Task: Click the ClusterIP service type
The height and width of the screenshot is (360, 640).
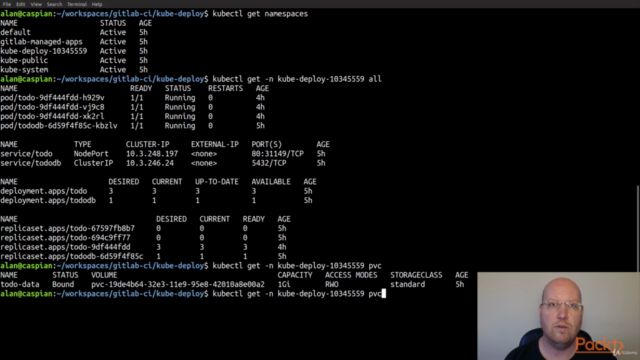Action: coord(93,163)
